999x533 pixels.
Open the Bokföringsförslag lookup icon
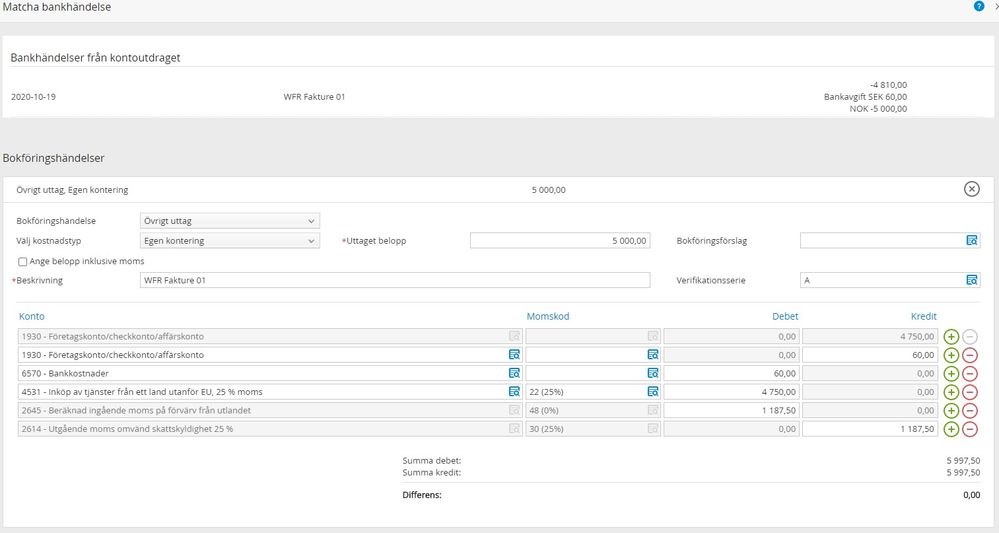coord(972,241)
